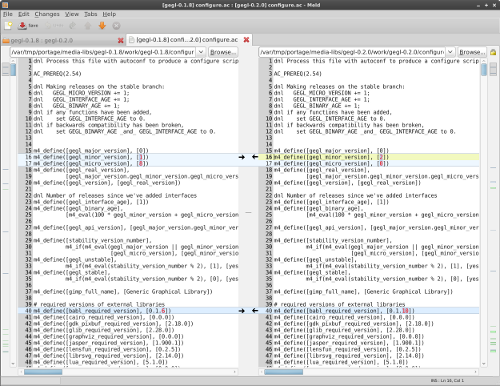Focus the left gegl-0.1.8 path field
Viewport: 500px width, 386px height.
pos(103,52)
